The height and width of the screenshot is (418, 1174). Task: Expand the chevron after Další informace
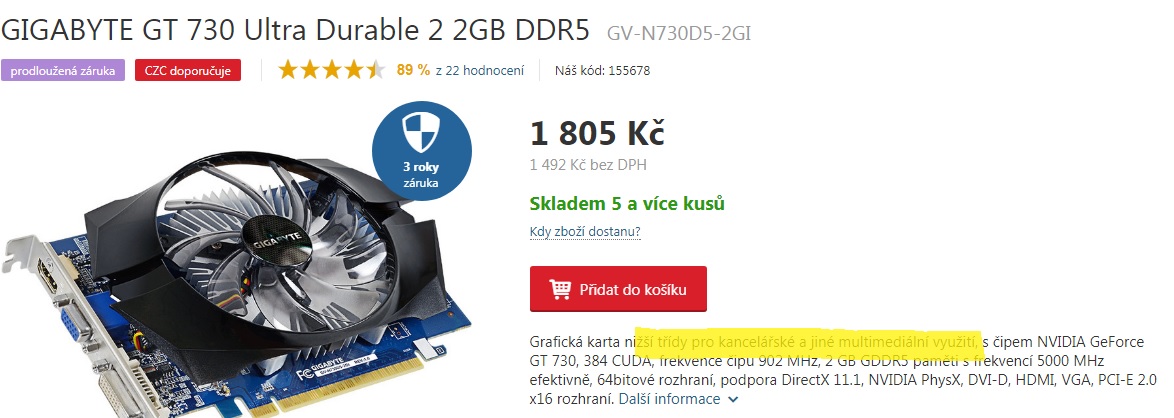733,400
